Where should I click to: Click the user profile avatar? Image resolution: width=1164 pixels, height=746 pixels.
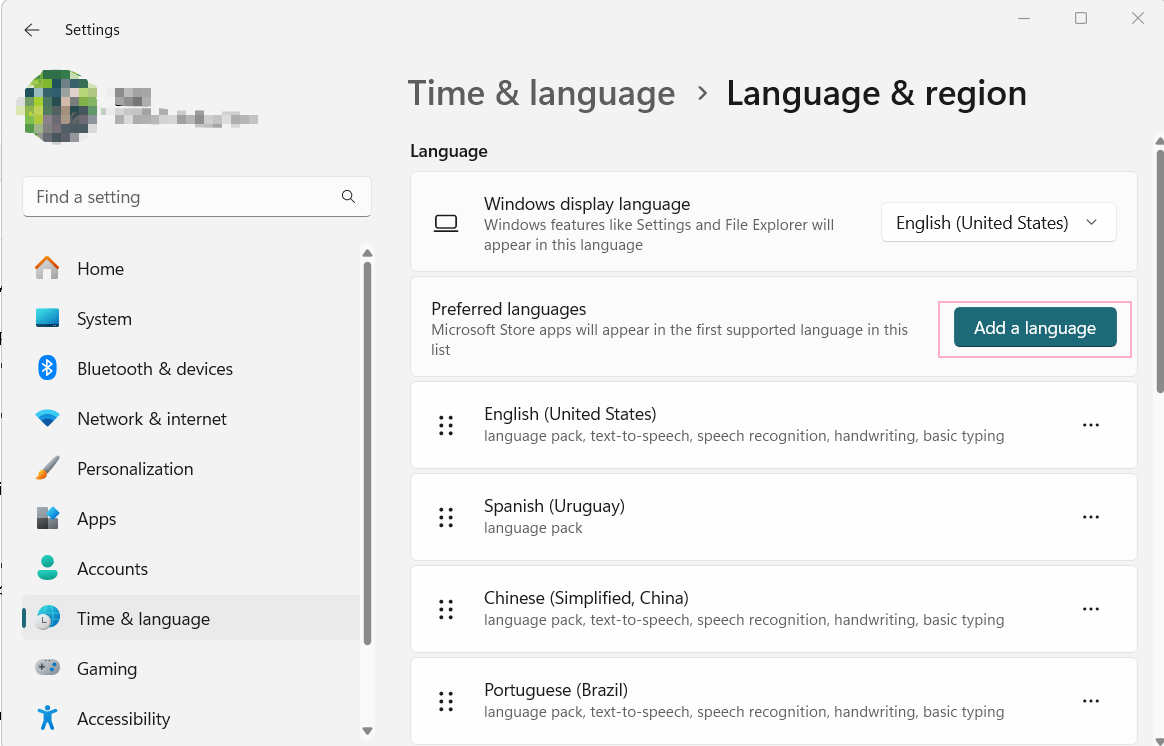[x=58, y=106]
